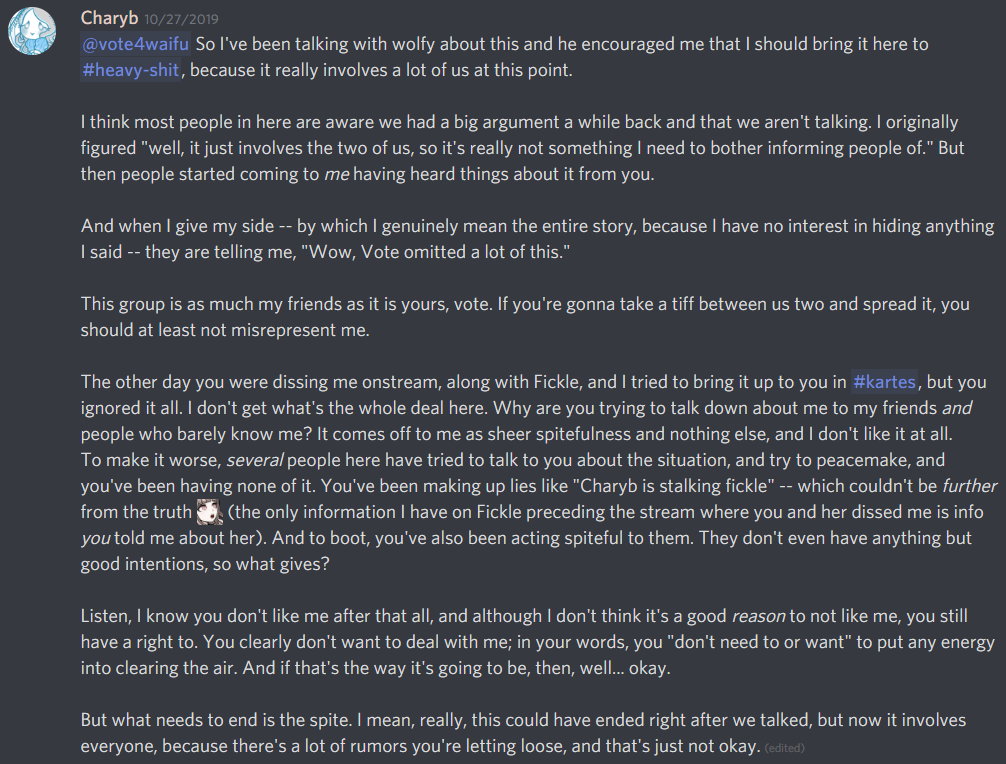Image resolution: width=1006 pixels, height=764 pixels.
Task: Click the italicized word "reason"
Action: point(760,616)
